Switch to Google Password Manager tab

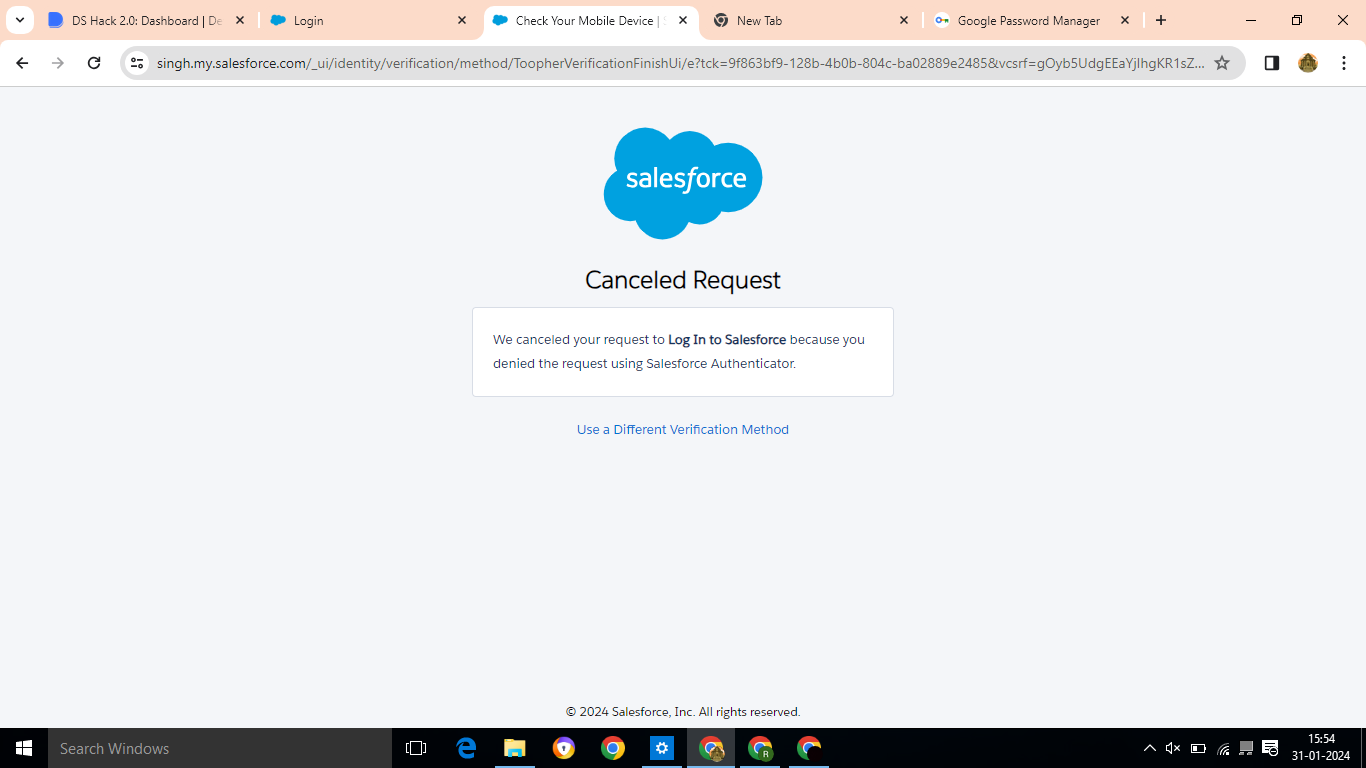click(1034, 20)
